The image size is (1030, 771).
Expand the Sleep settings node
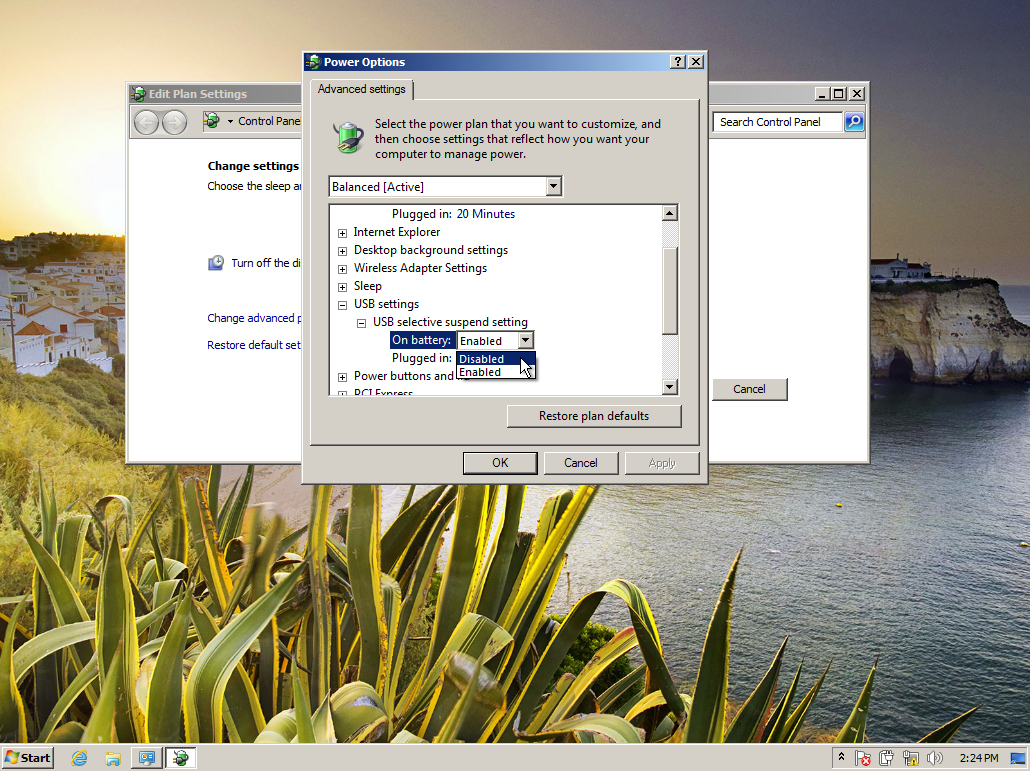(342, 286)
